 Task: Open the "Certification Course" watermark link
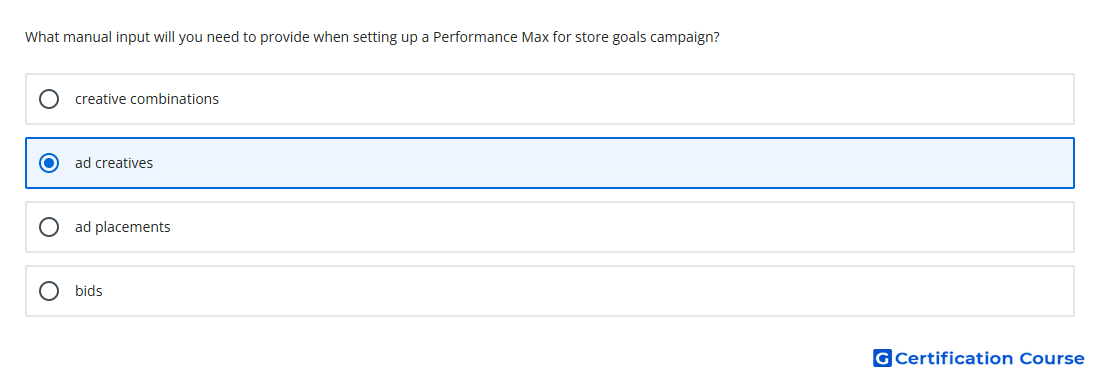click(x=979, y=358)
